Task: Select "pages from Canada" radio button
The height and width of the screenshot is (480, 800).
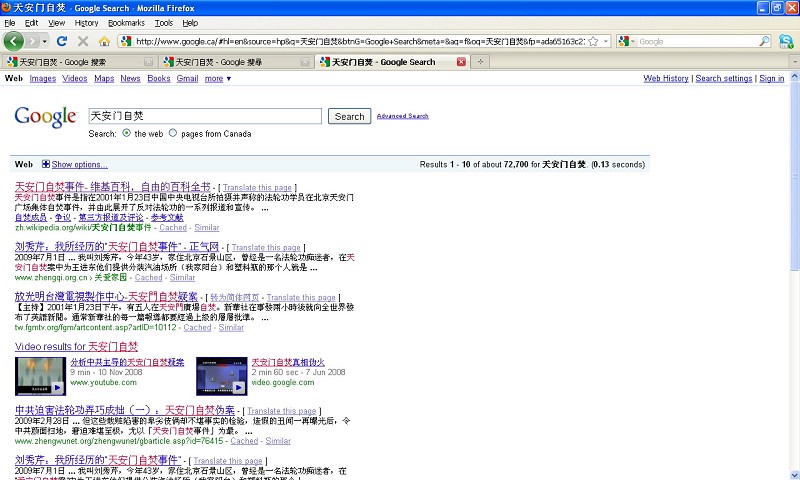Action: point(173,133)
